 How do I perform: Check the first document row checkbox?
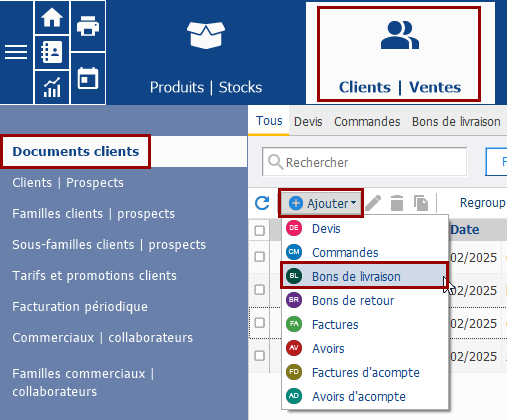pos(259,257)
